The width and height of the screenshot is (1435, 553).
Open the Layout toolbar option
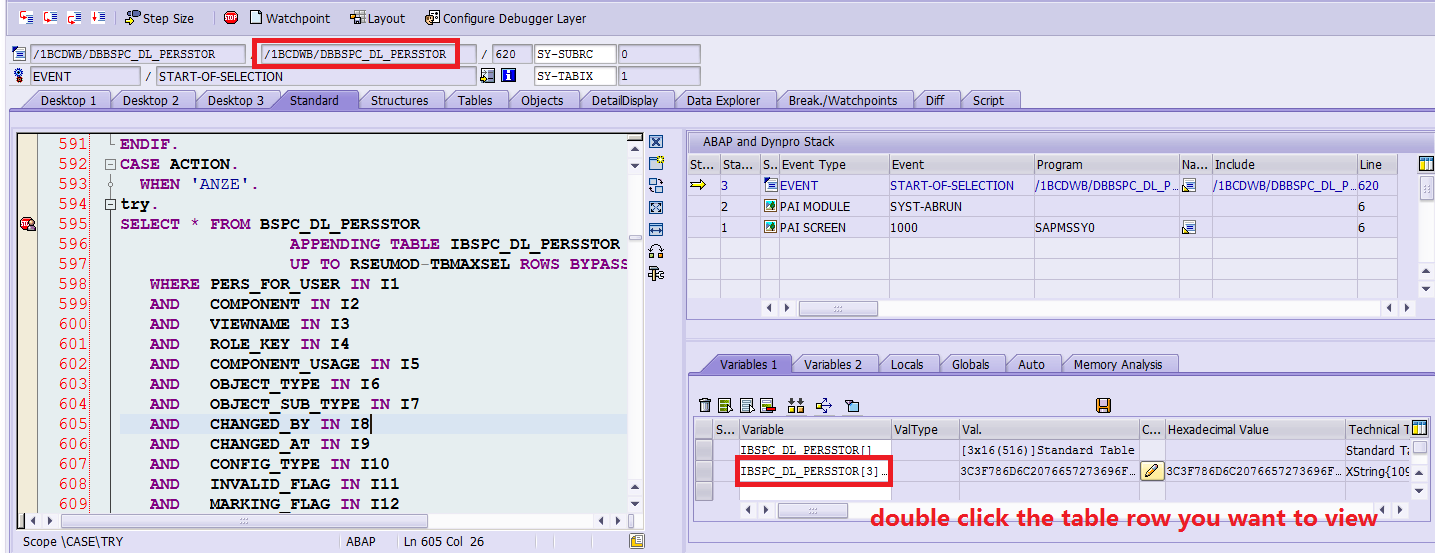(x=377, y=18)
